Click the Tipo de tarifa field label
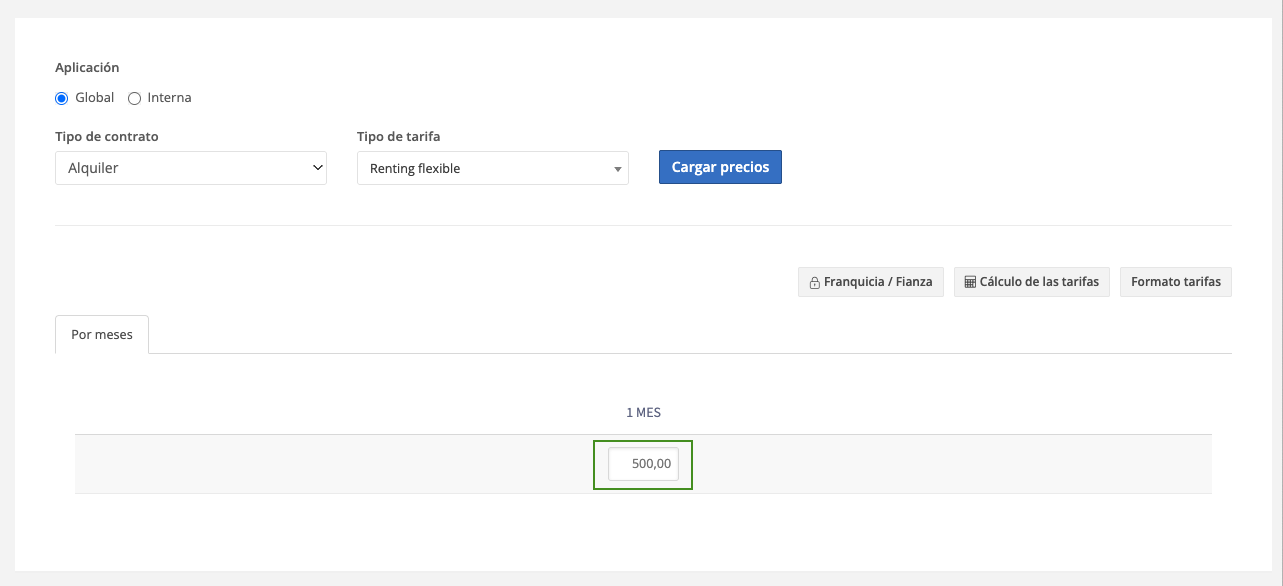 (x=398, y=136)
